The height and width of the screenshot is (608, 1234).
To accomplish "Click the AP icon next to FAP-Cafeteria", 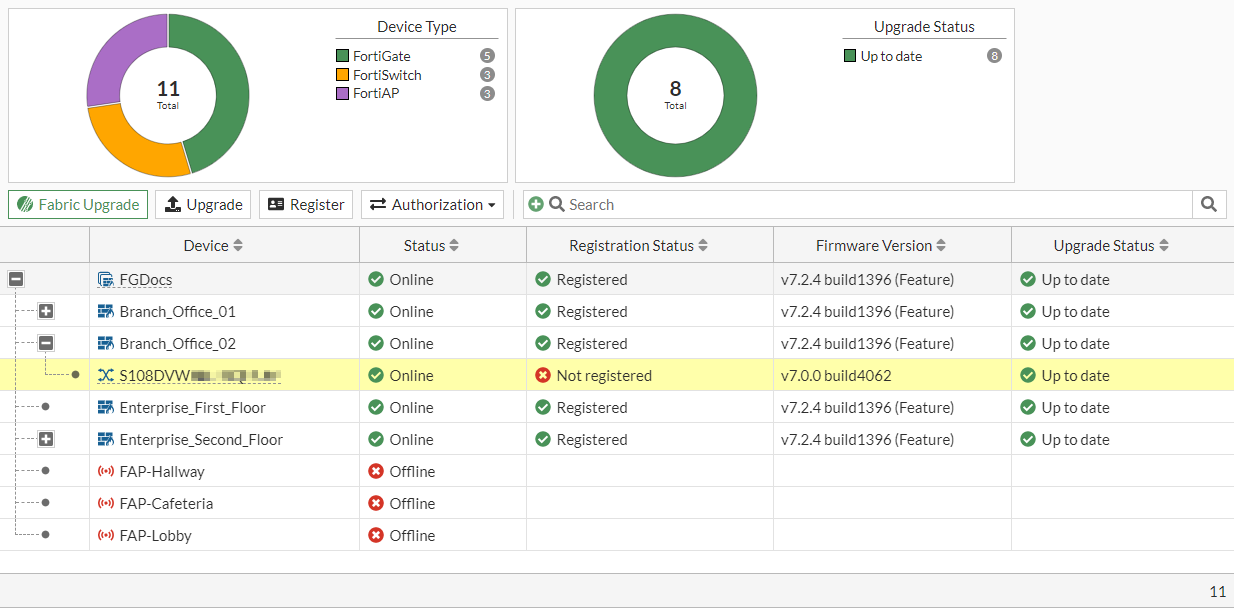I will coord(108,503).
